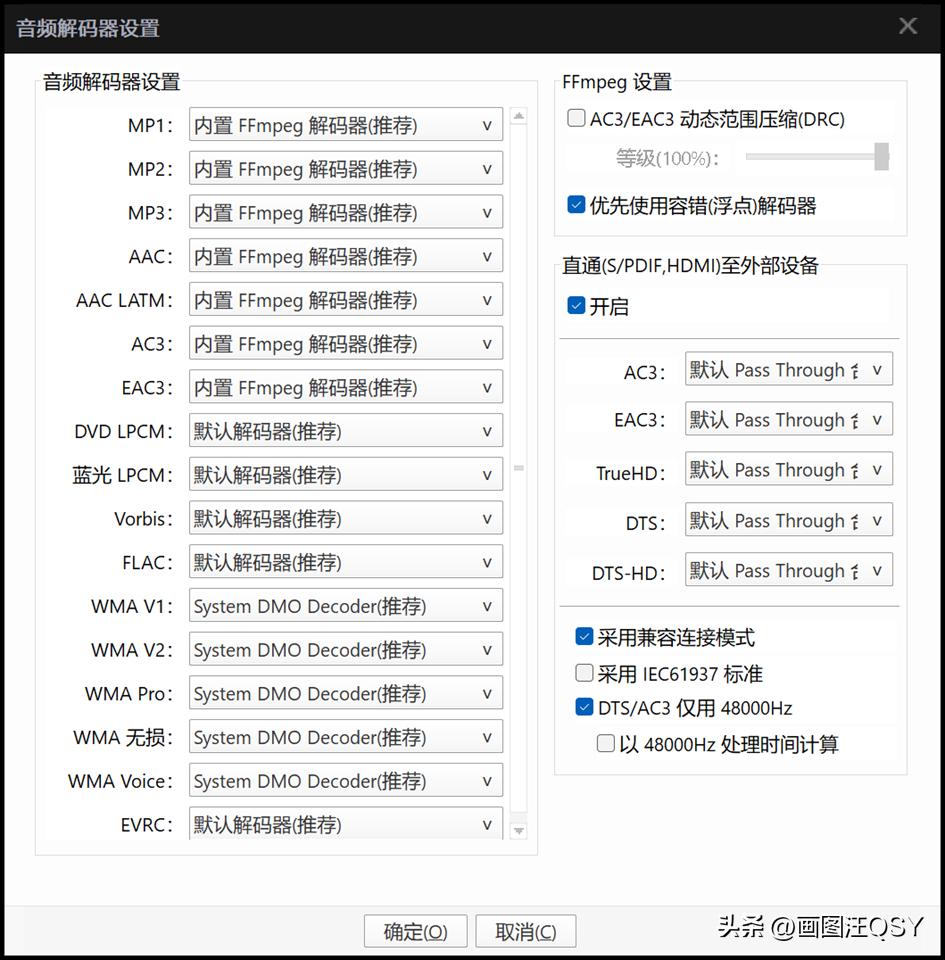Toggle the 开启 pass-through checkbox

576,307
